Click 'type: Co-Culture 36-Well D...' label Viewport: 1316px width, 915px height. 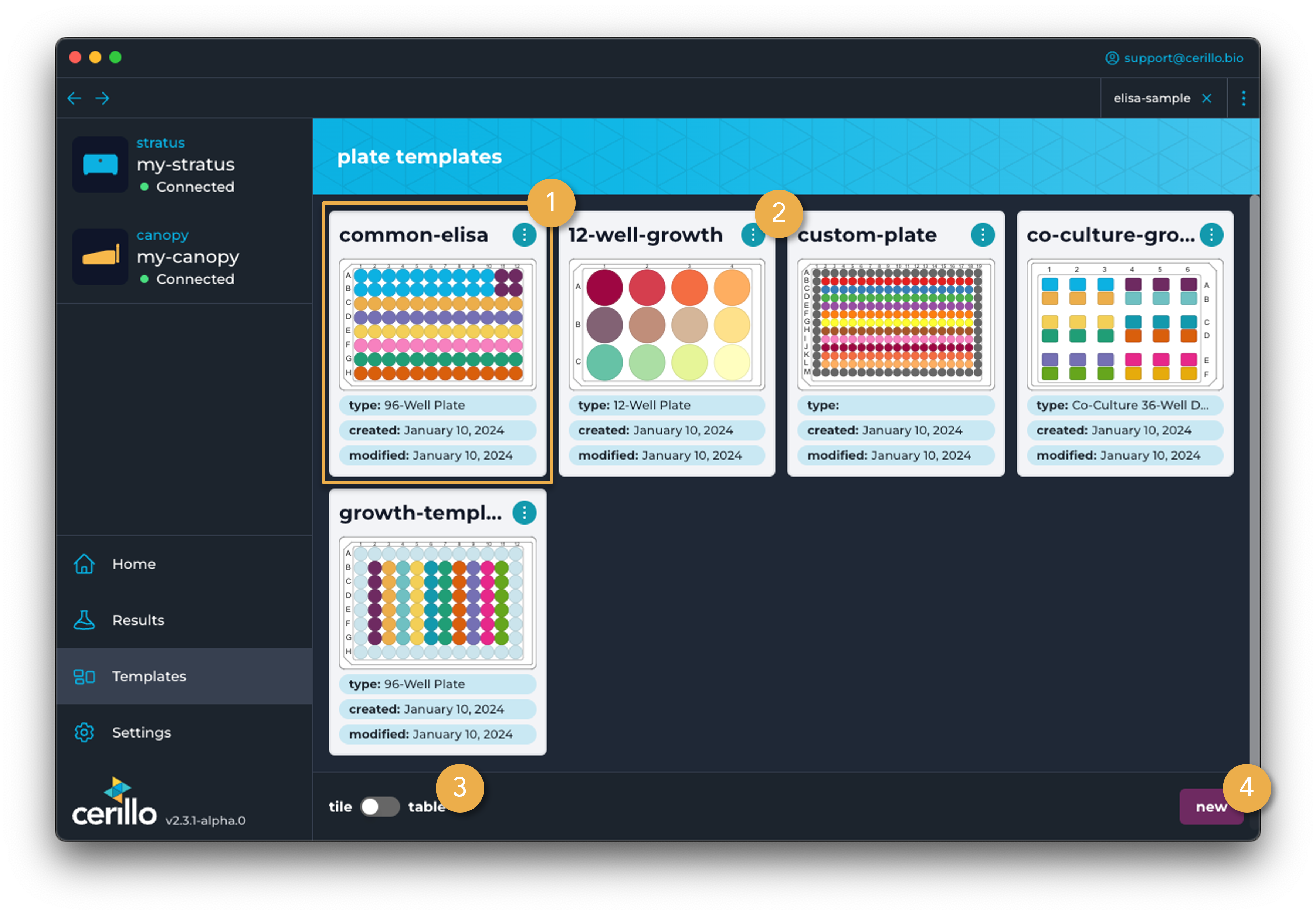(1125, 405)
